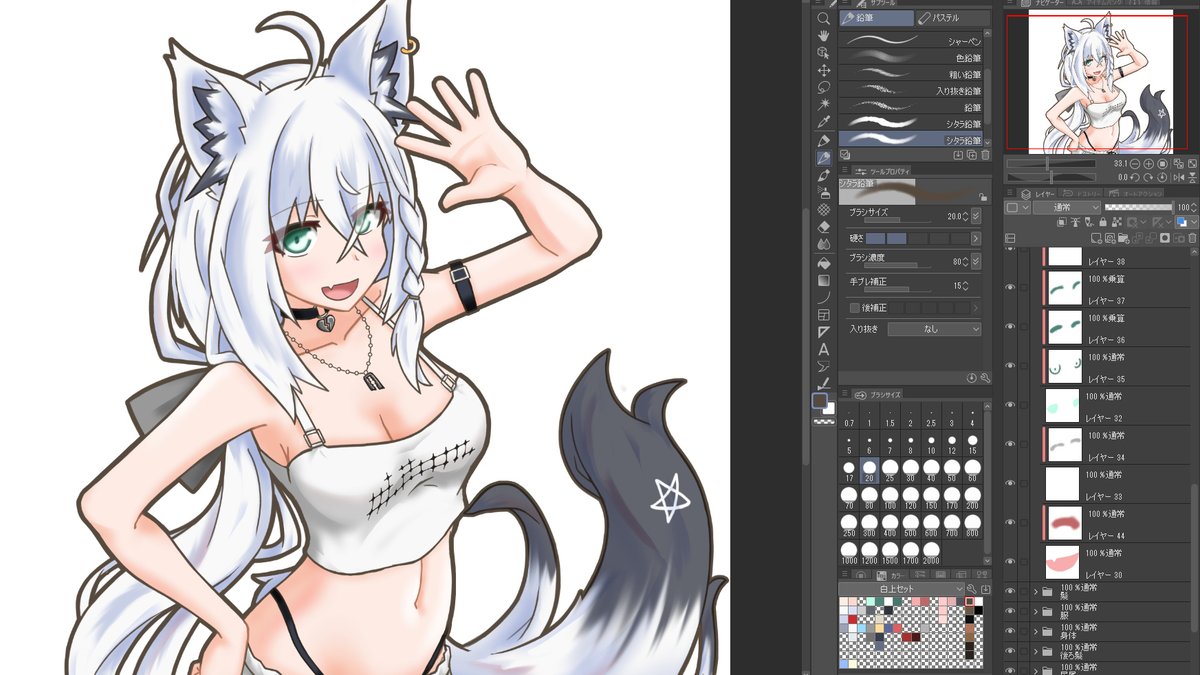1200x675 pixels.
Task: Select the Text tool
Action: click(824, 349)
